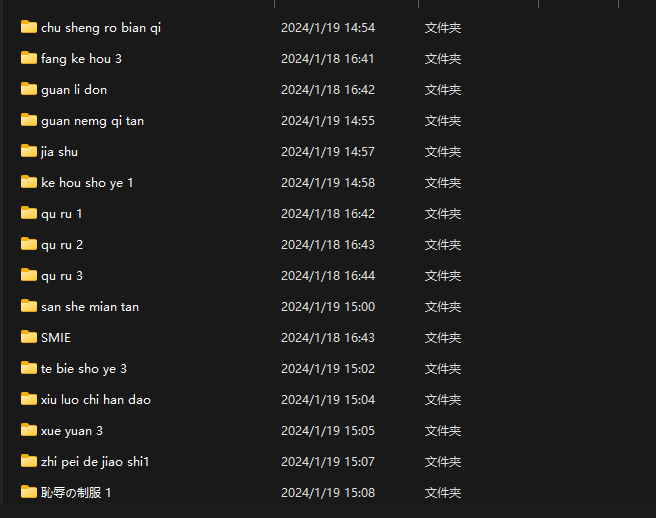Select the te bie sho ye 3 folder
The image size is (656, 518).
84,369
